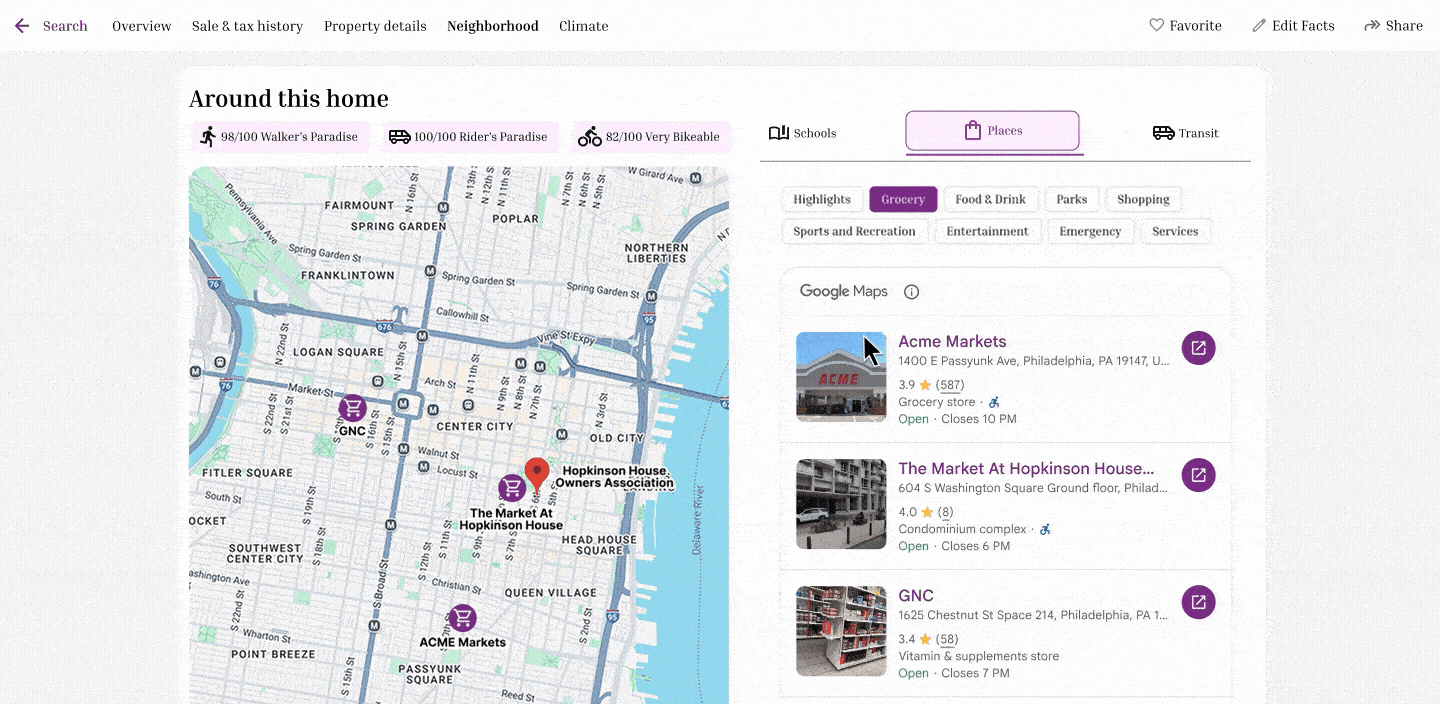
Task: Open the Transit tab
Action: pyautogui.click(x=1185, y=132)
